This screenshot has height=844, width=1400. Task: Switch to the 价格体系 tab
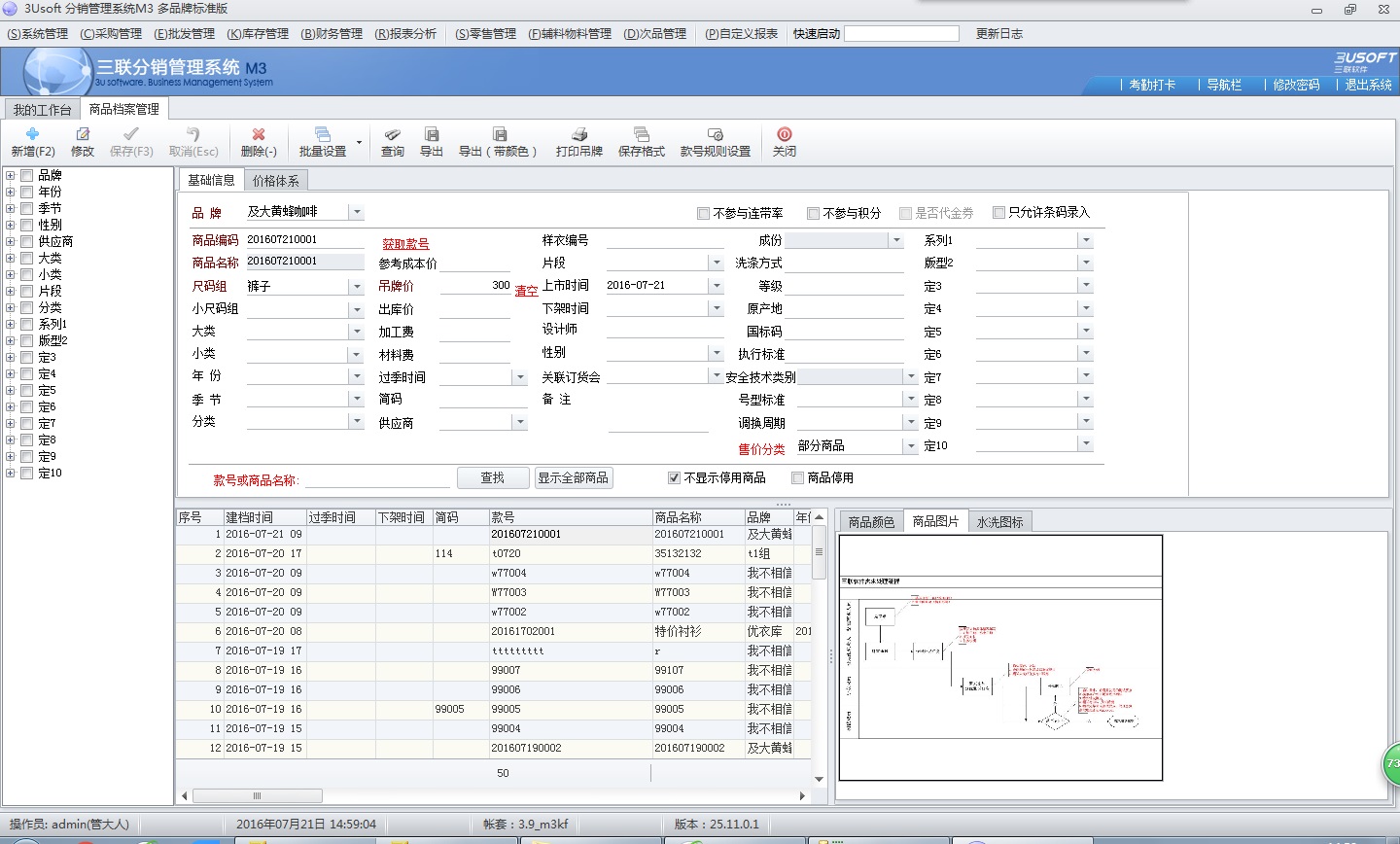pyautogui.click(x=276, y=181)
